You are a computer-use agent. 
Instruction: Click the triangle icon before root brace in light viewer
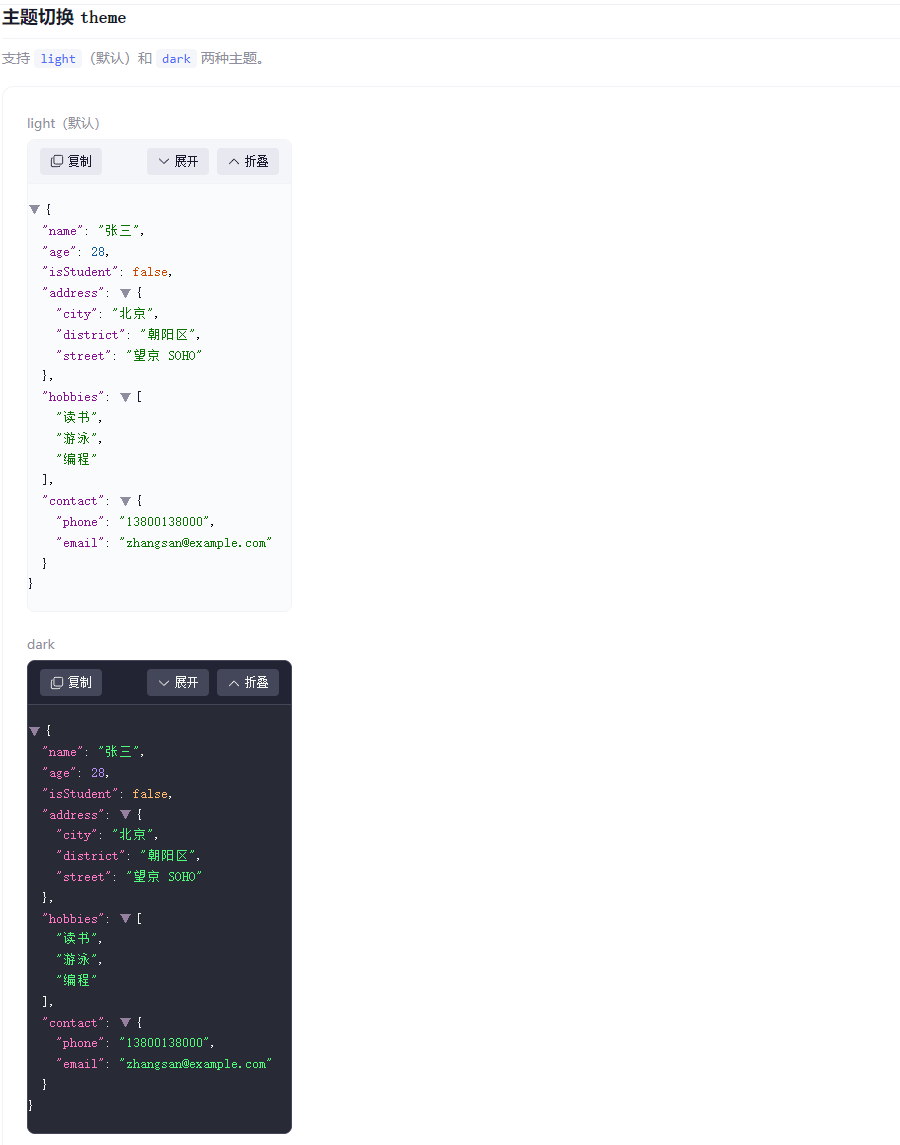(x=34, y=208)
